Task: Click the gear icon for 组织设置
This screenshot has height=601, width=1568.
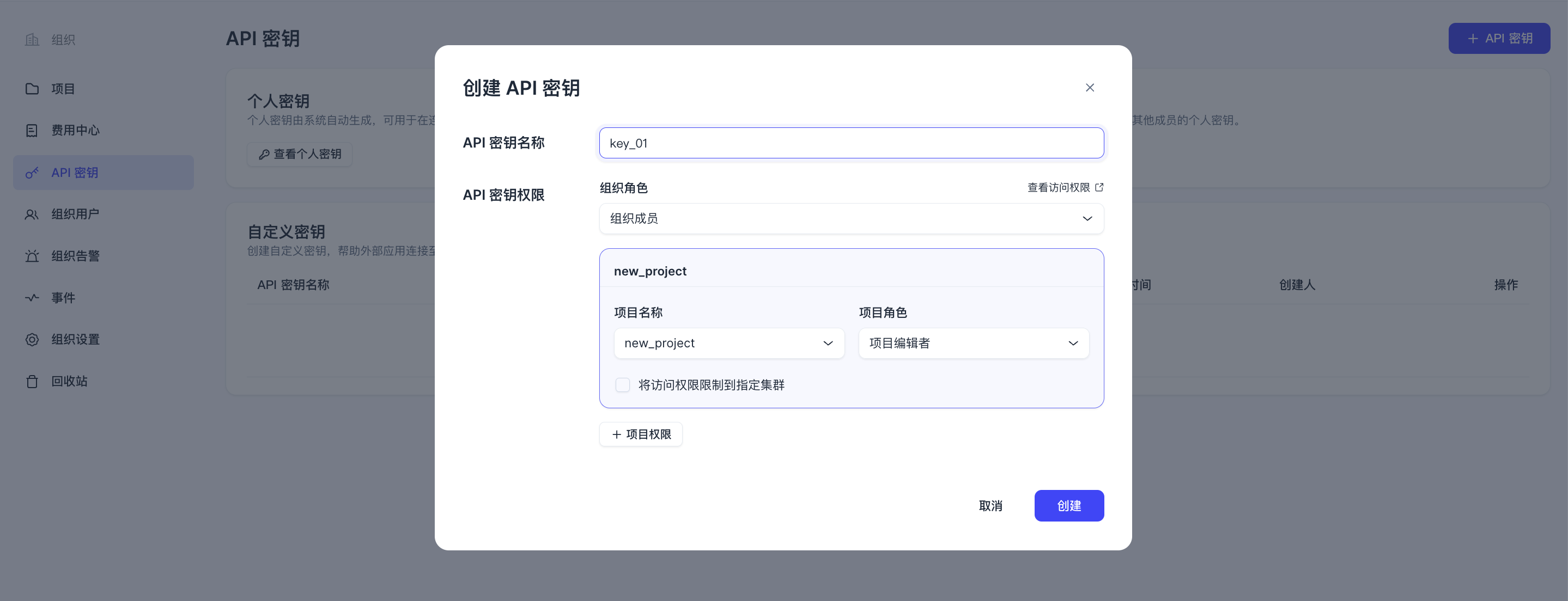Action: (x=32, y=340)
